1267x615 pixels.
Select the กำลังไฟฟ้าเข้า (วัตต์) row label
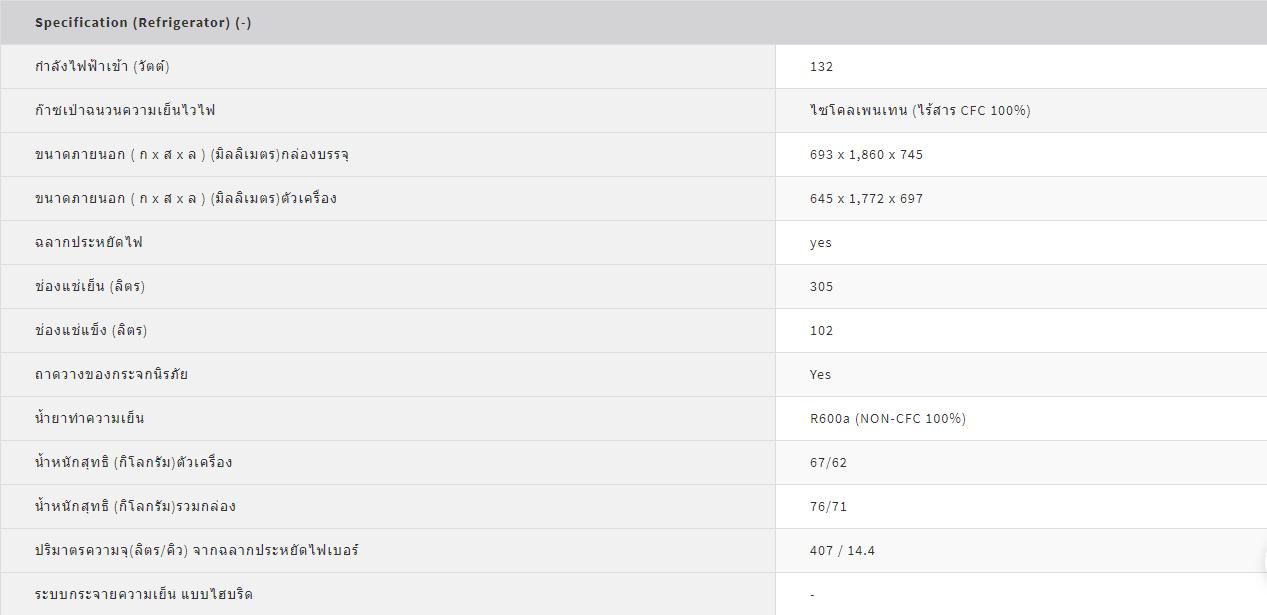tap(102, 66)
